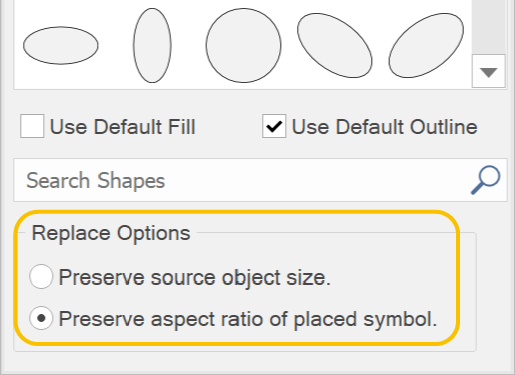Viewport: 515px width, 375px height.
Task: Click the checkmark inside the Default Outline box
Action: coord(274,126)
